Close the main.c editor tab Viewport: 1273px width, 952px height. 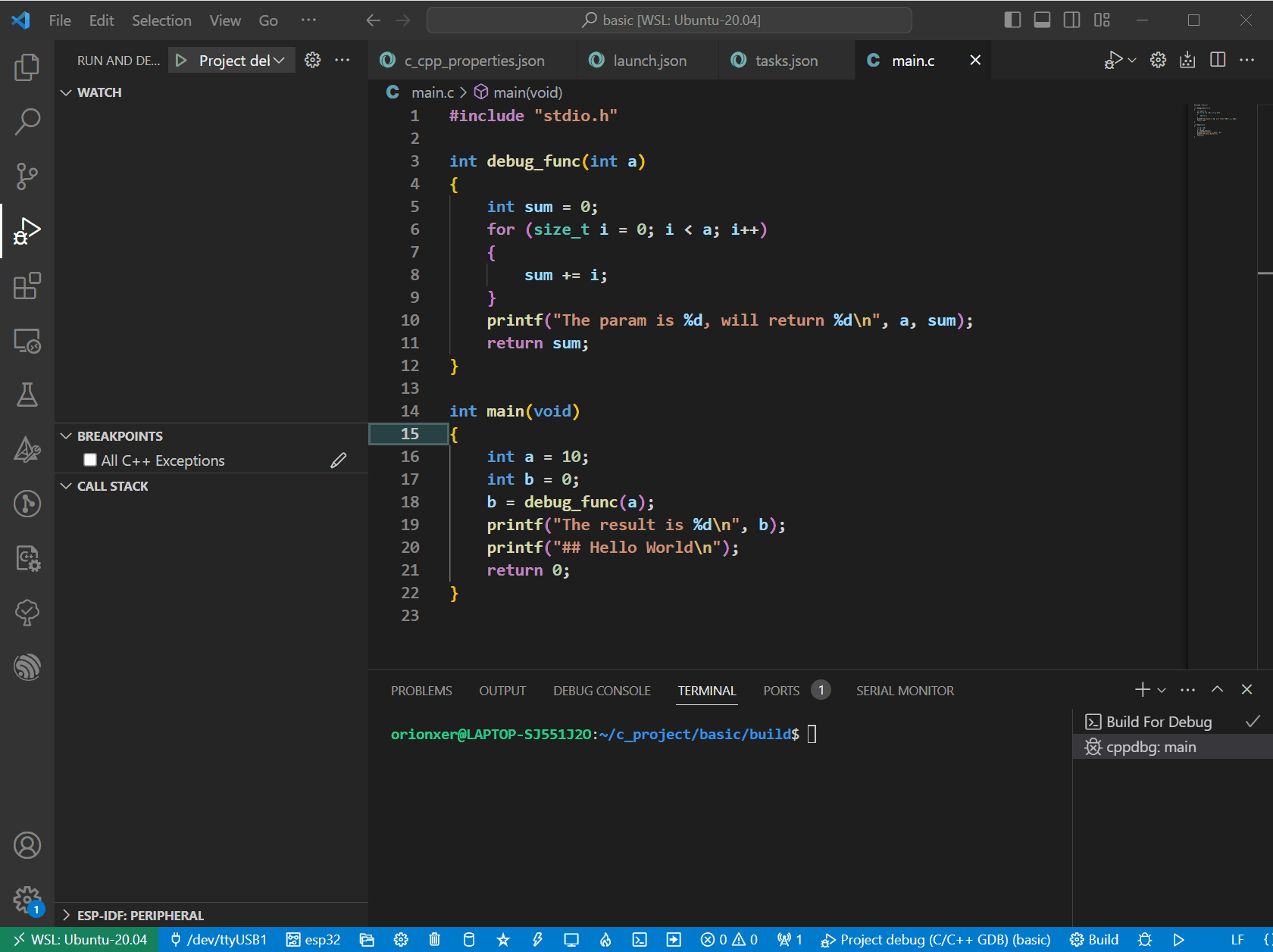975,60
